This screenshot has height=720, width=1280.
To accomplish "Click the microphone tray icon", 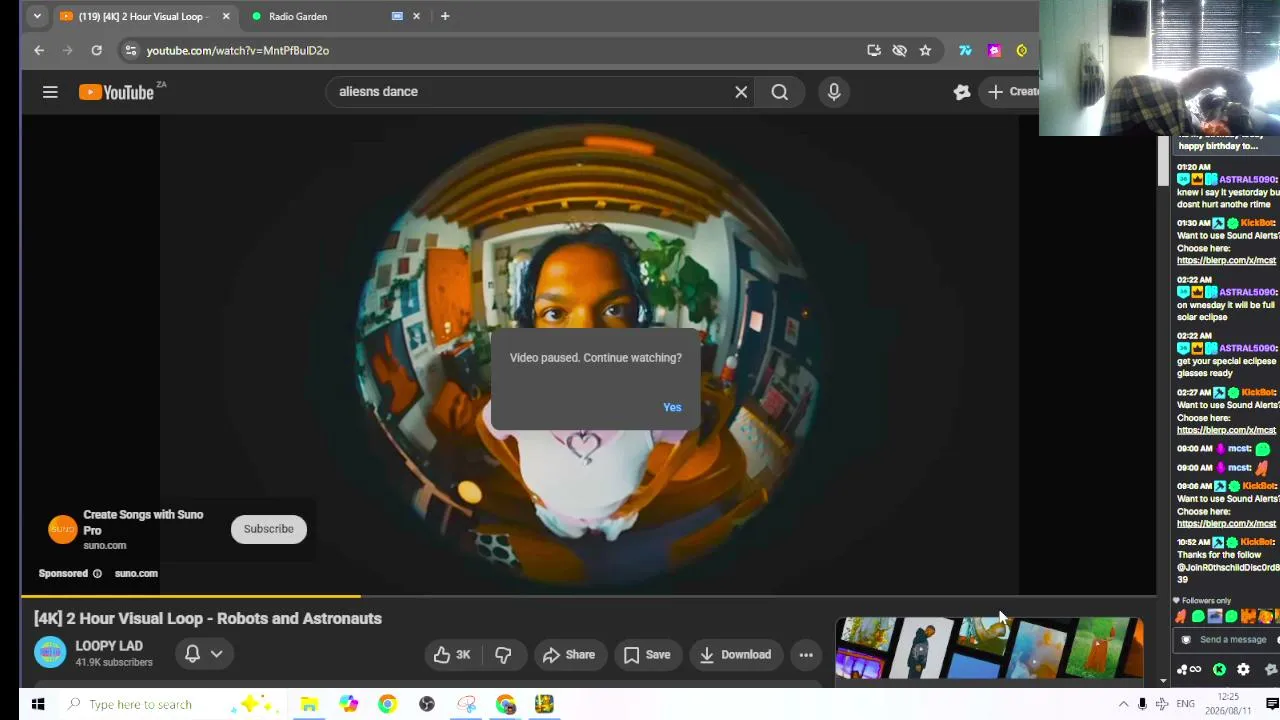I will (1142, 704).
